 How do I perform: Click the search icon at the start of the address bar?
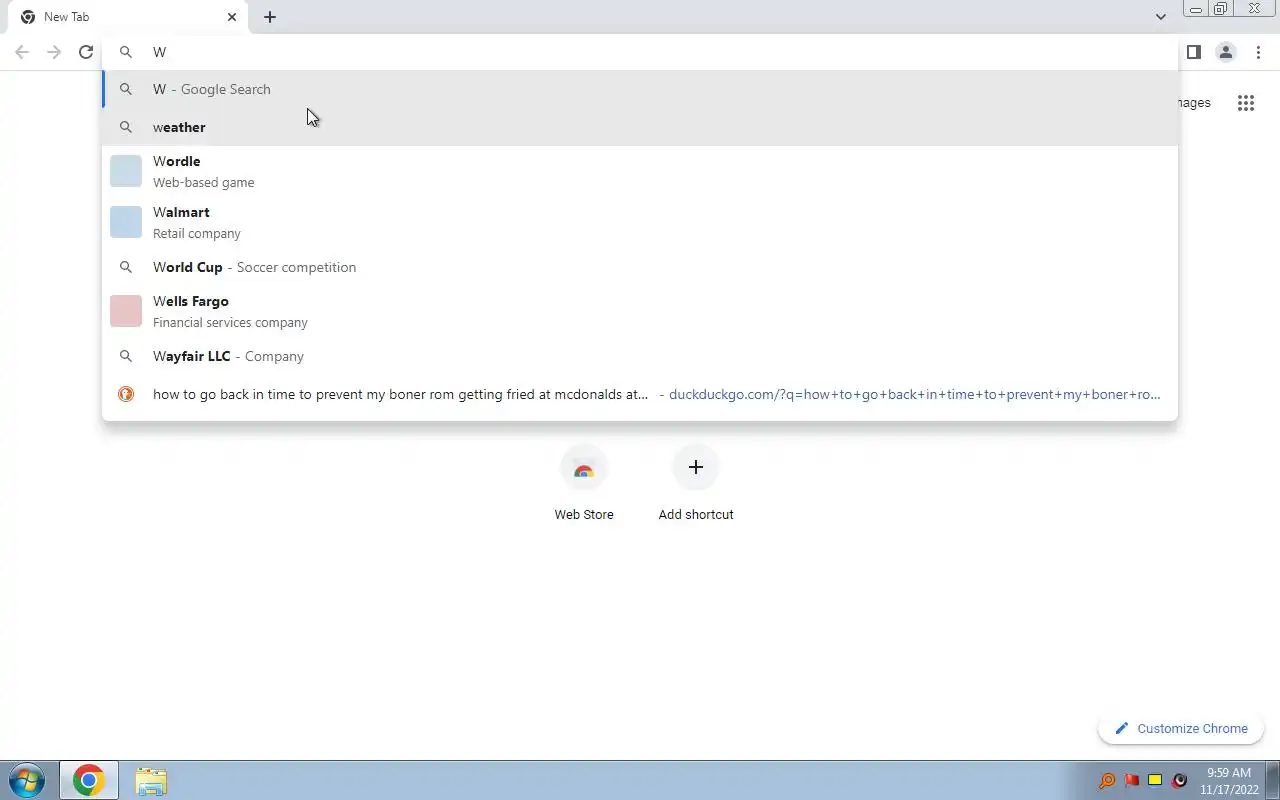pyautogui.click(x=126, y=52)
